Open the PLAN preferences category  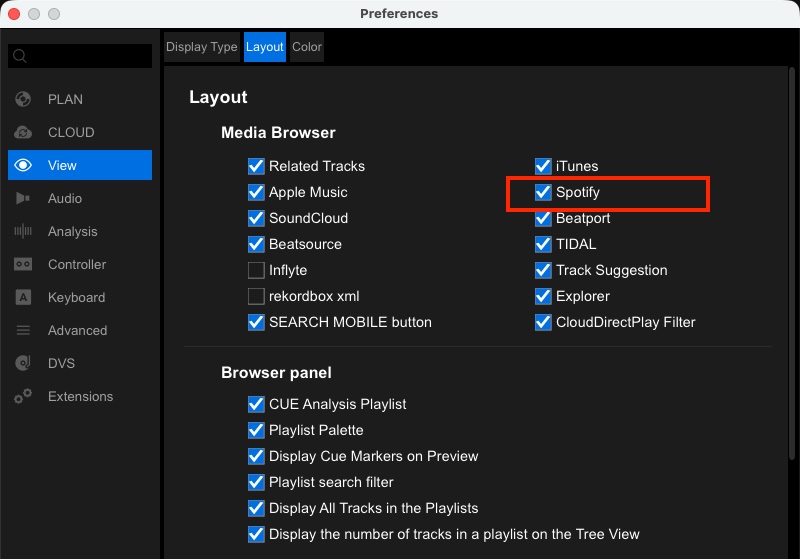point(65,99)
